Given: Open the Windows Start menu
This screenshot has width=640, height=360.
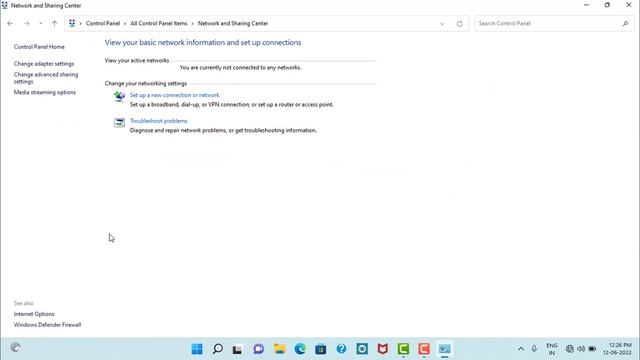Looking at the screenshot, I should 197,349.
